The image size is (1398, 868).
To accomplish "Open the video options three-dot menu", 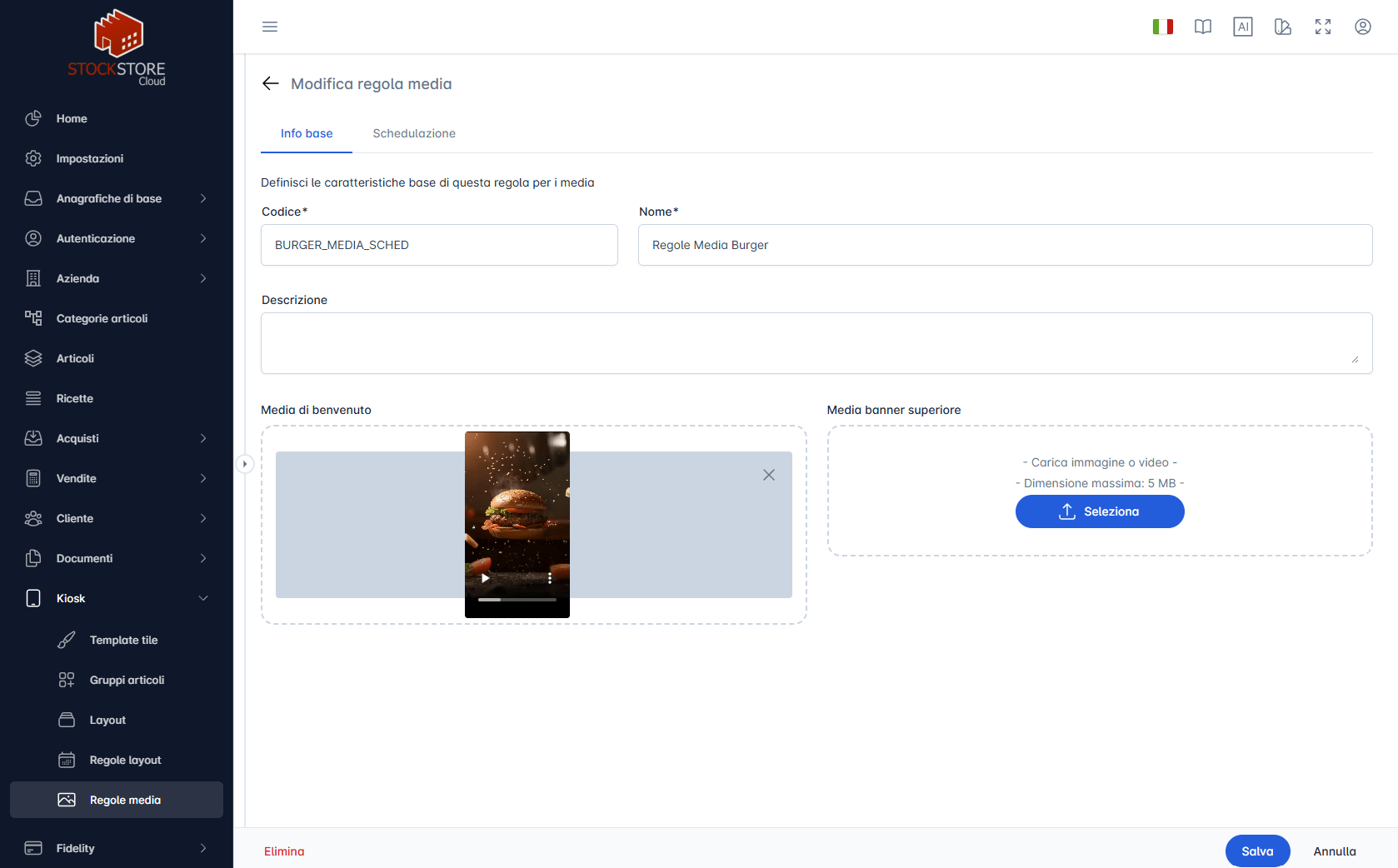I will click(x=550, y=578).
